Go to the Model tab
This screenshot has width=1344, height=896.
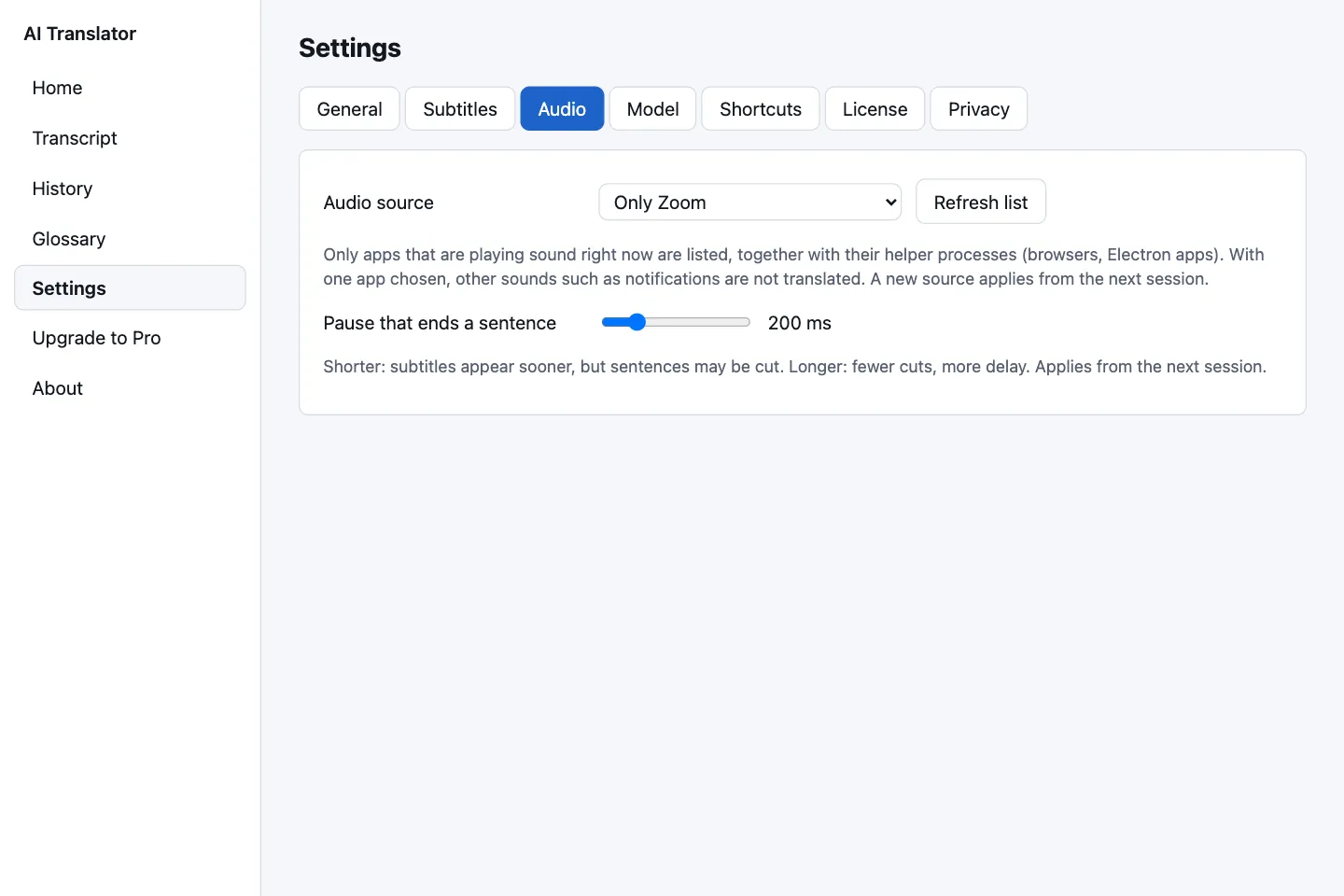click(652, 109)
